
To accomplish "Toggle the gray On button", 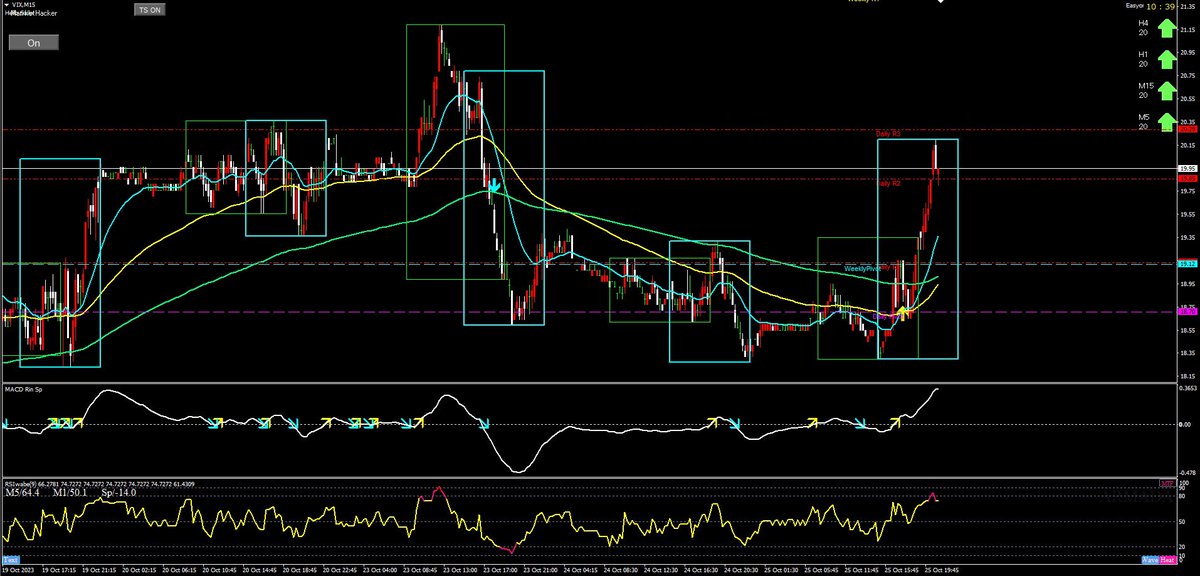I will coord(34,42).
